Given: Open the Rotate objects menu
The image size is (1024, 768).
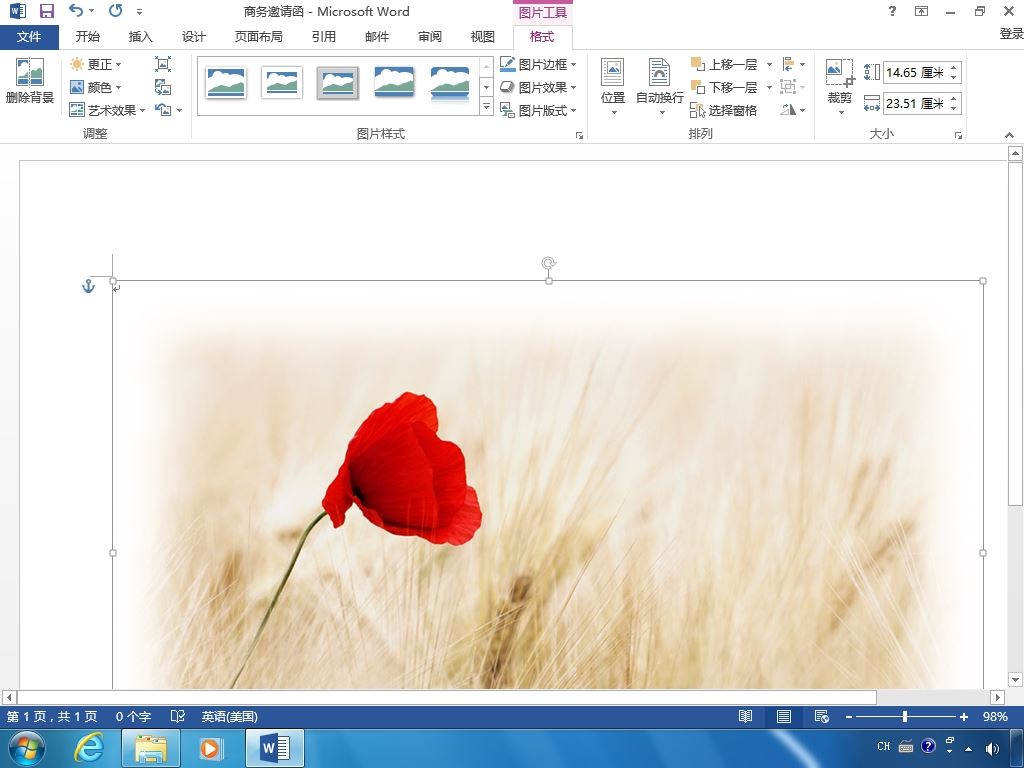Looking at the screenshot, I should 793,110.
